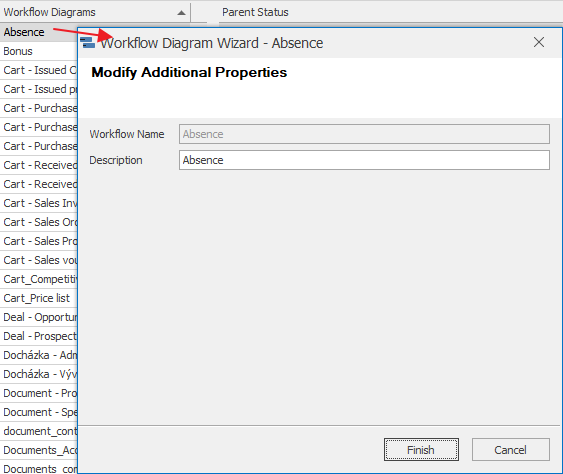Select the Absence row in the list
563x474 pixels.
(x=38, y=32)
